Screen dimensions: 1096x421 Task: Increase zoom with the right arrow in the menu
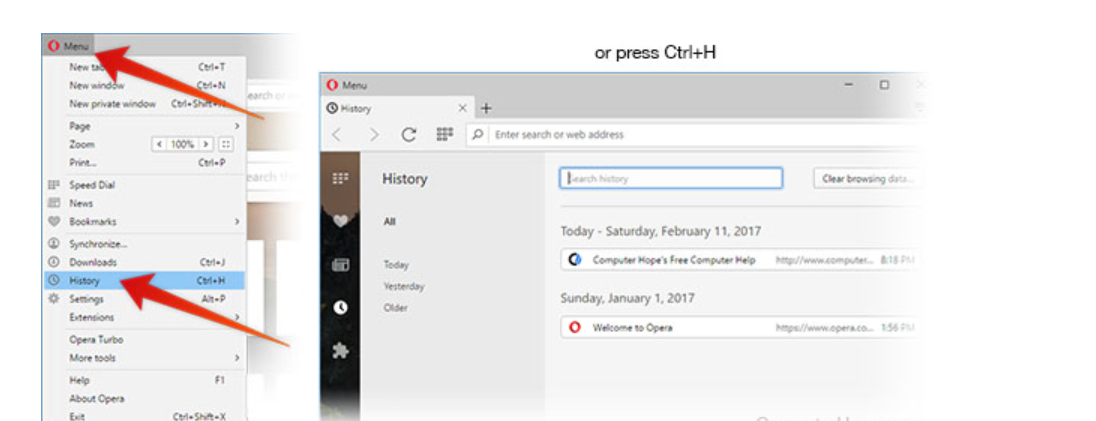coord(206,144)
